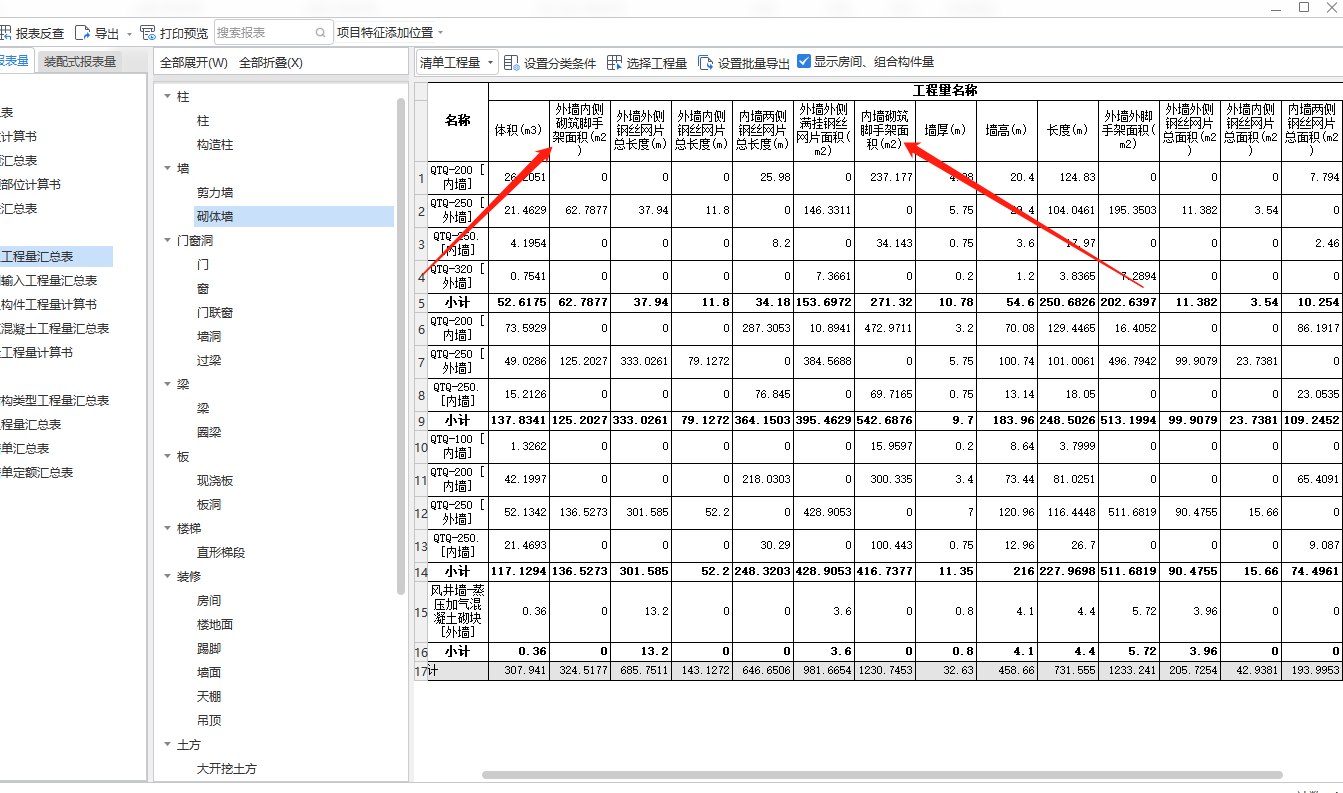The height and width of the screenshot is (793, 1343).
Task: Select 门联窗 in the tree
Action: tap(215, 313)
